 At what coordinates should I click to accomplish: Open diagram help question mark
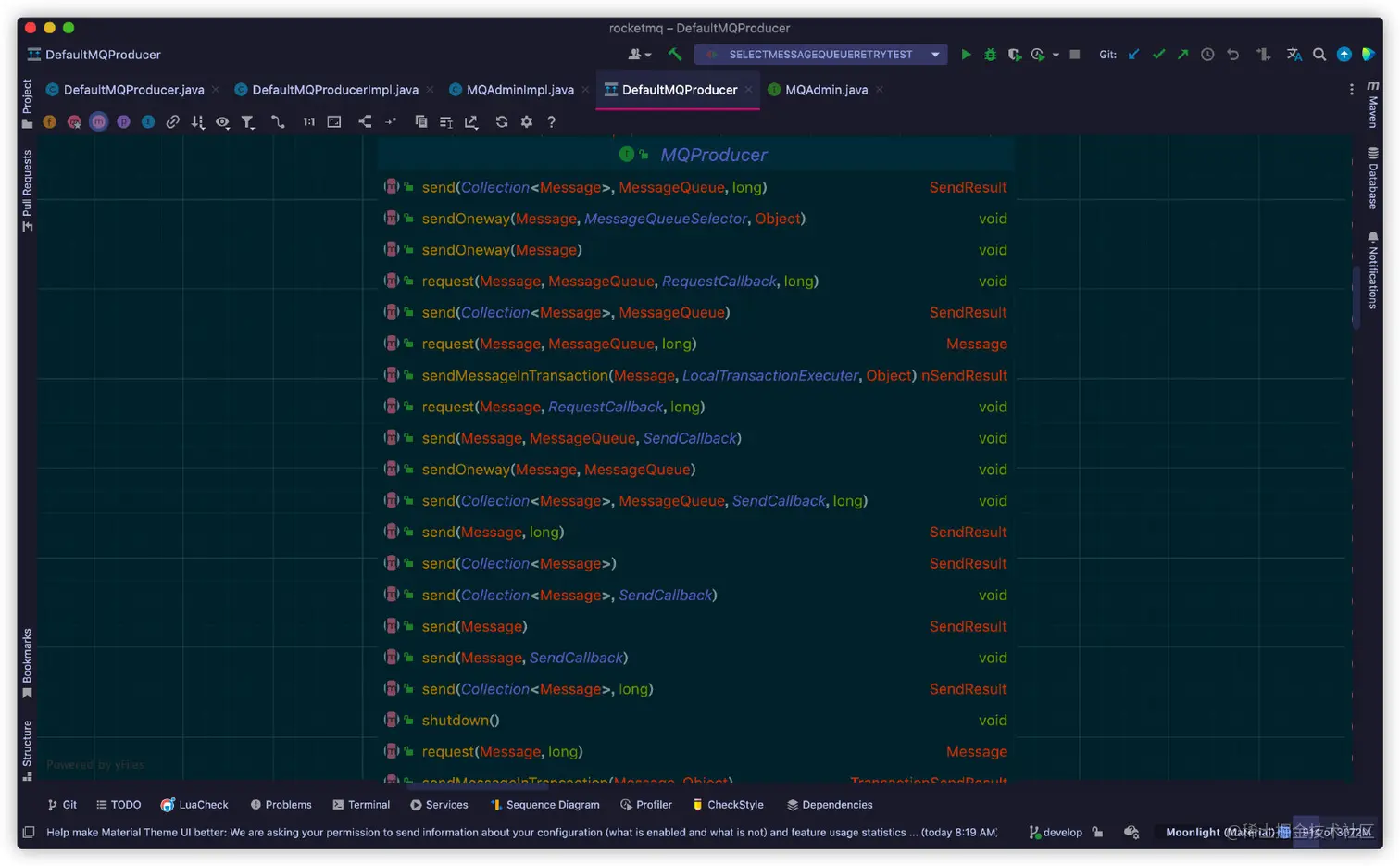click(552, 121)
